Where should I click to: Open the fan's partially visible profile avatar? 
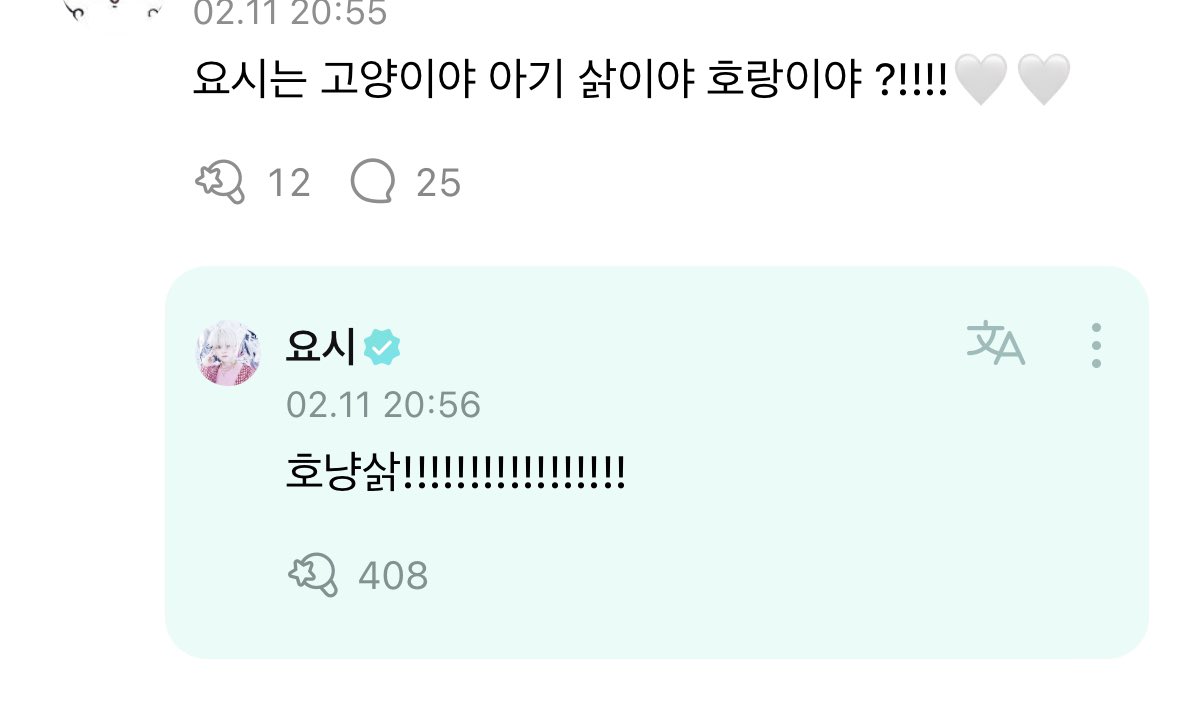[113, 12]
